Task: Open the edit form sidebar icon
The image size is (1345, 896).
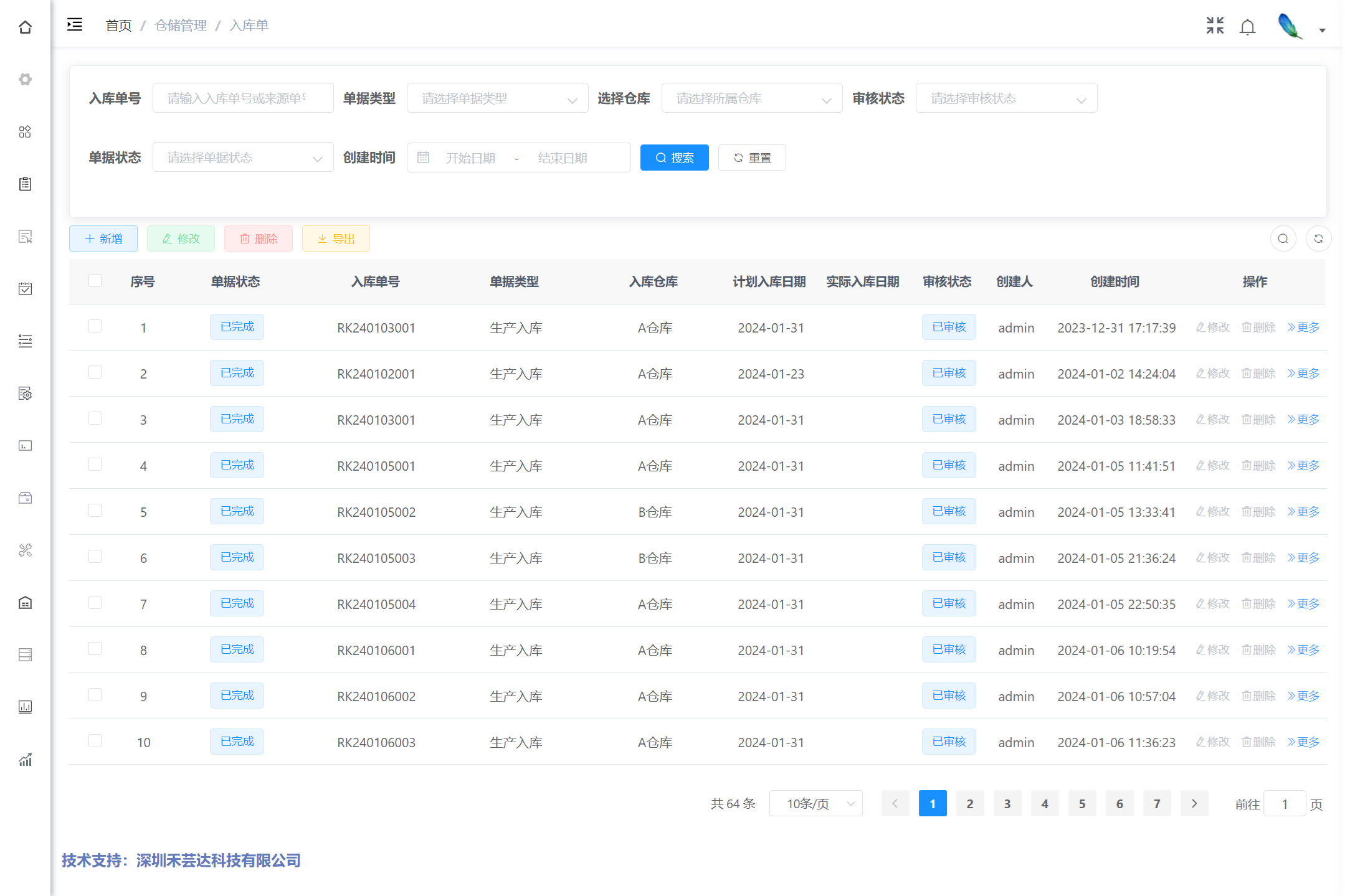Action: (x=25, y=236)
